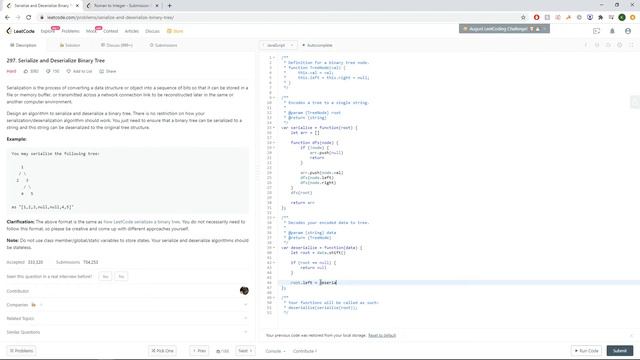Click the Run Code button
Screen dimensions: 640x360
click(587, 351)
